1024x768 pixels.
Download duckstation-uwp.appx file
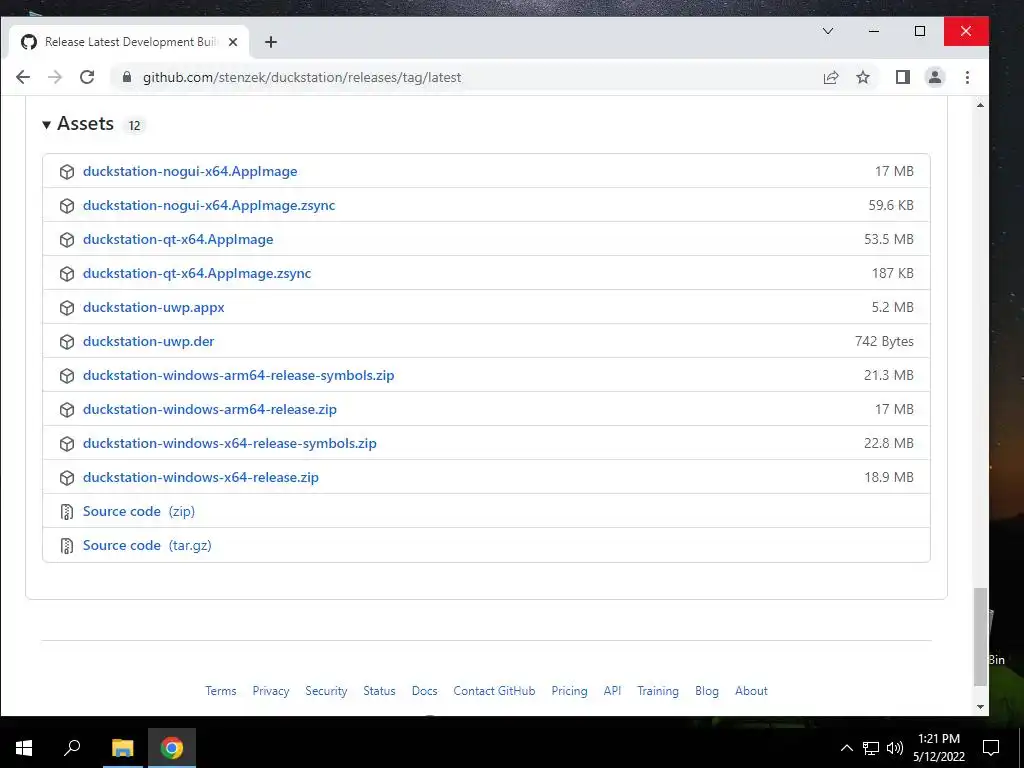(153, 307)
